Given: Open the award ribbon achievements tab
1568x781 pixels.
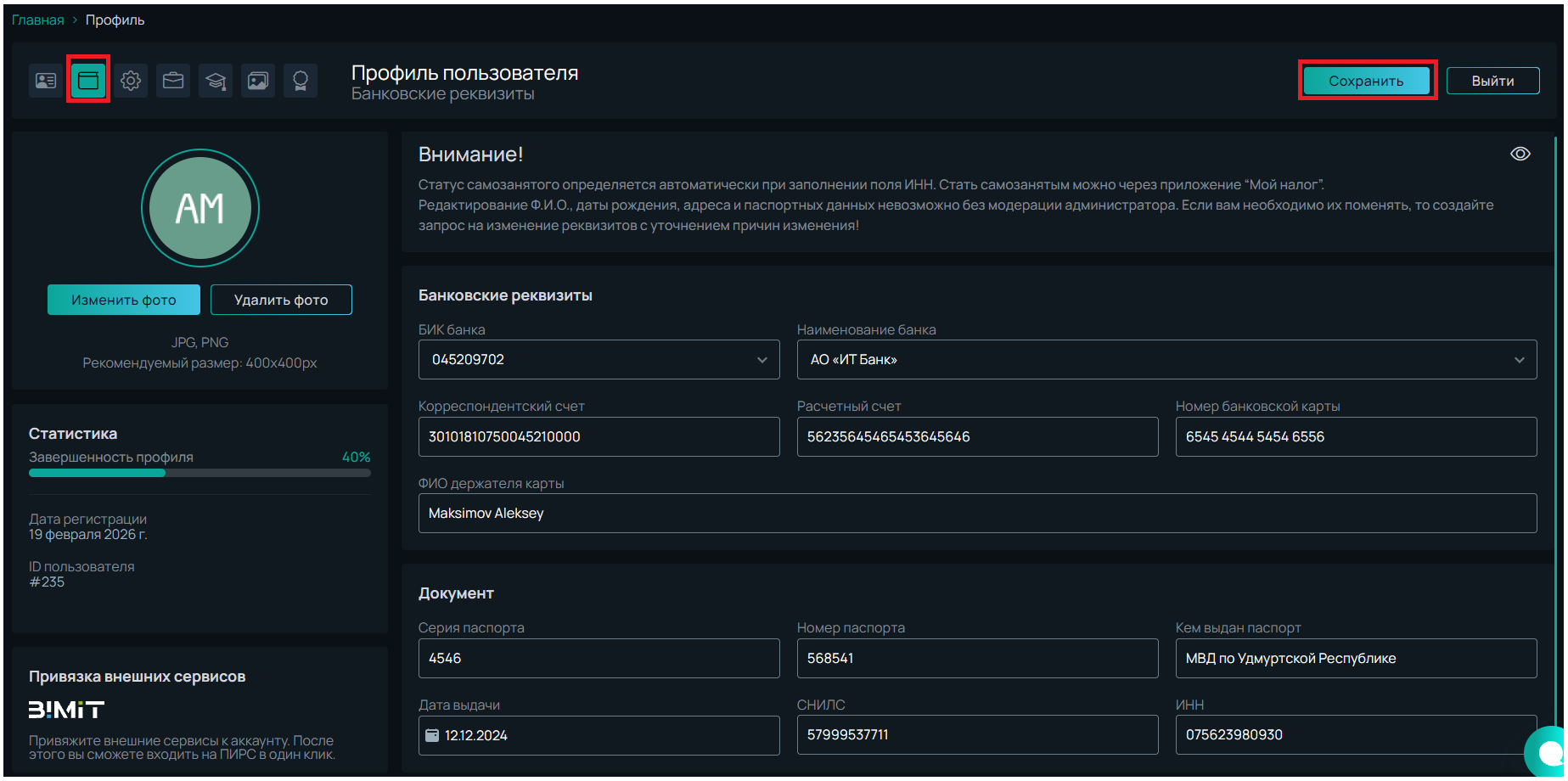Looking at the screenshot, I should click(301, 81).
